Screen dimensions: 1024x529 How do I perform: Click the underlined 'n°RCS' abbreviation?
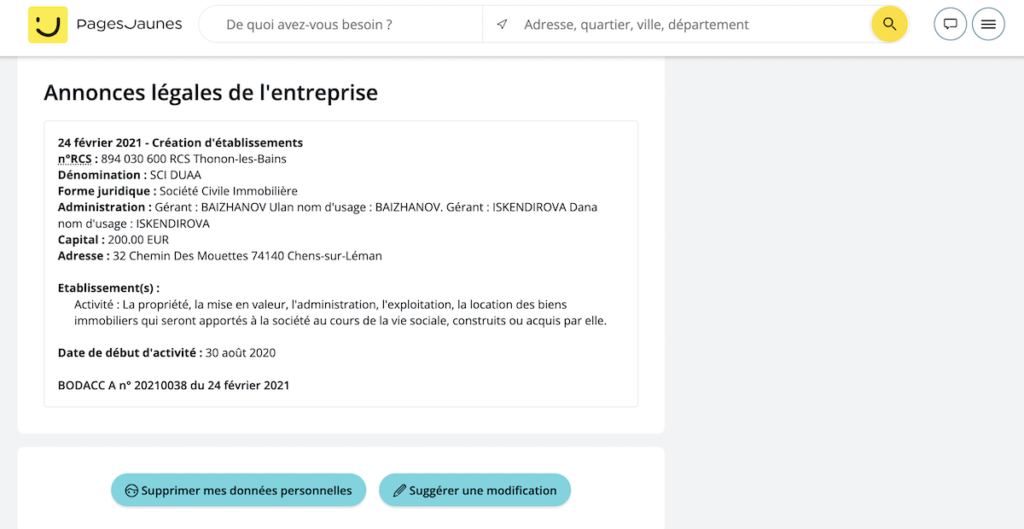pos(75,158)
